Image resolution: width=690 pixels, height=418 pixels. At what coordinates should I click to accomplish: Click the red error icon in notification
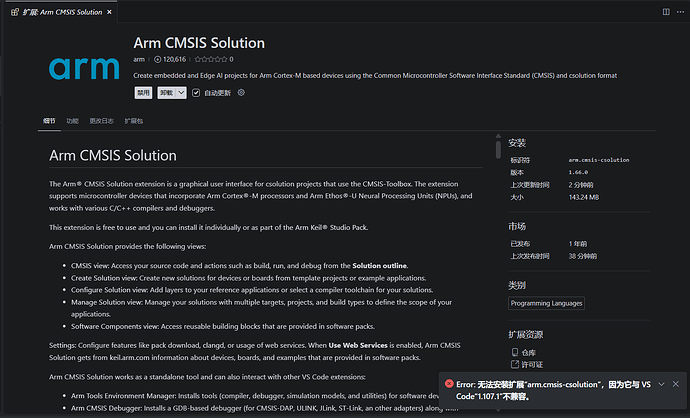449,384
